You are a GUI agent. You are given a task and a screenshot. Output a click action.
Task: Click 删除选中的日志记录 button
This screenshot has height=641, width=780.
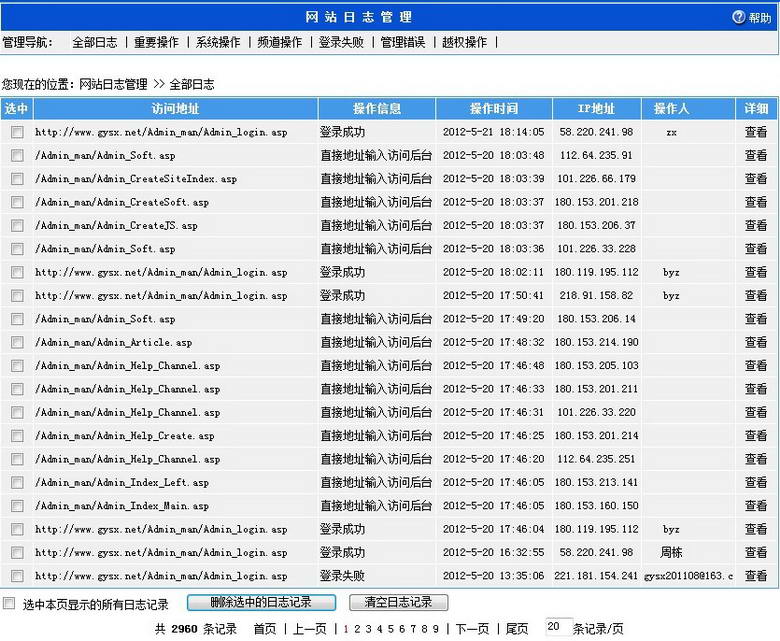click(261, 603)
